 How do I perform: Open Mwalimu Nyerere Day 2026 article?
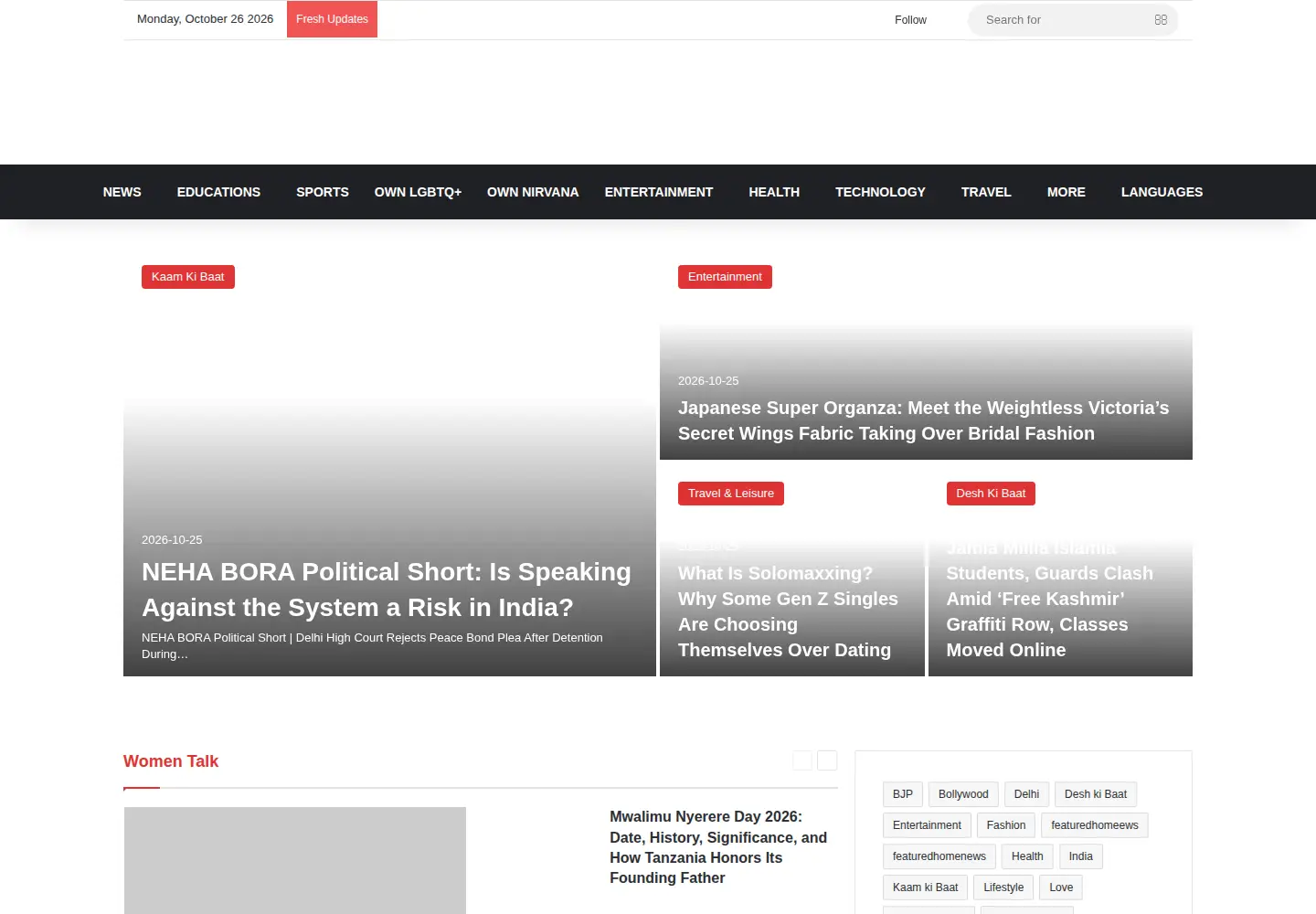point(718,847)
